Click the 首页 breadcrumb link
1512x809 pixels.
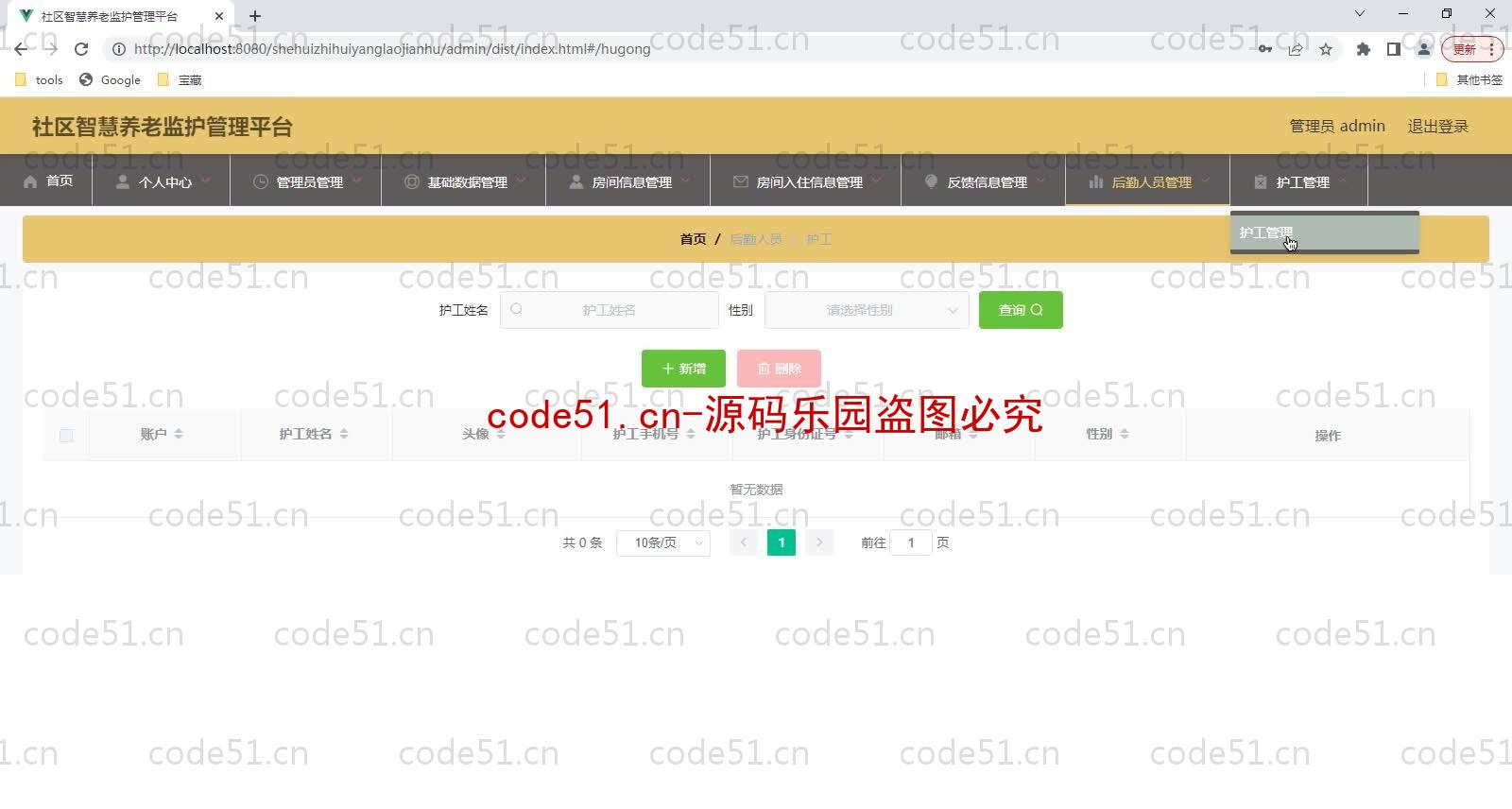(693, 239)
